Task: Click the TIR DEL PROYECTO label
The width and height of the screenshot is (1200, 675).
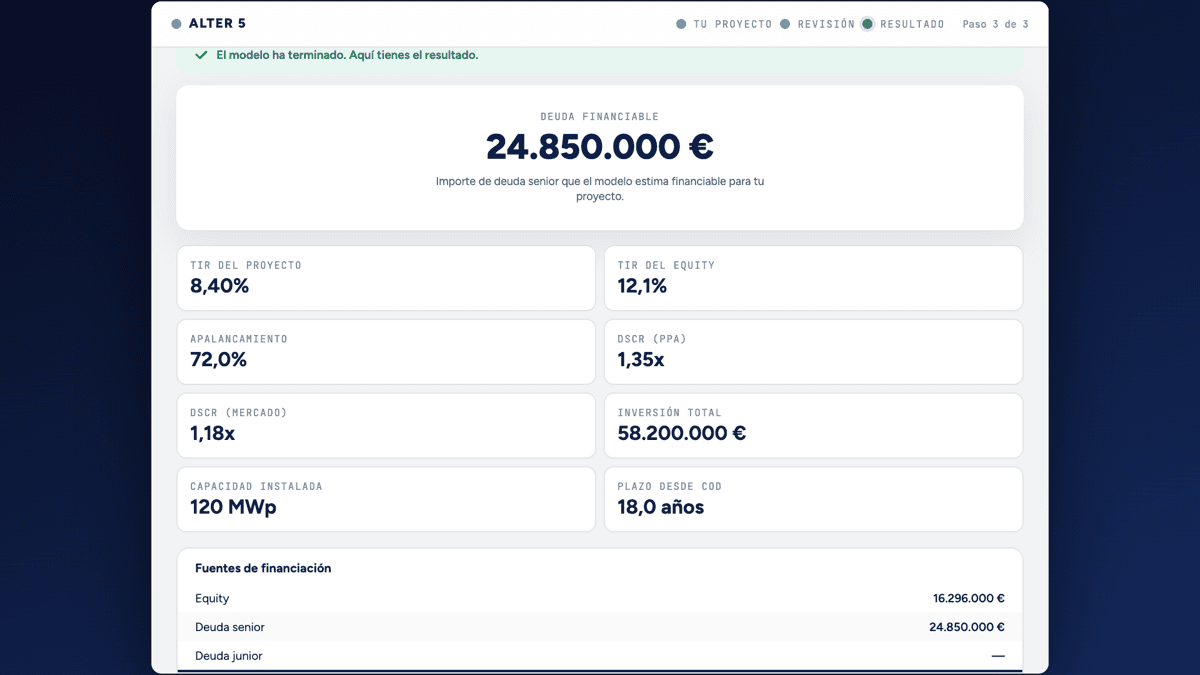Action: coord(246,265)
